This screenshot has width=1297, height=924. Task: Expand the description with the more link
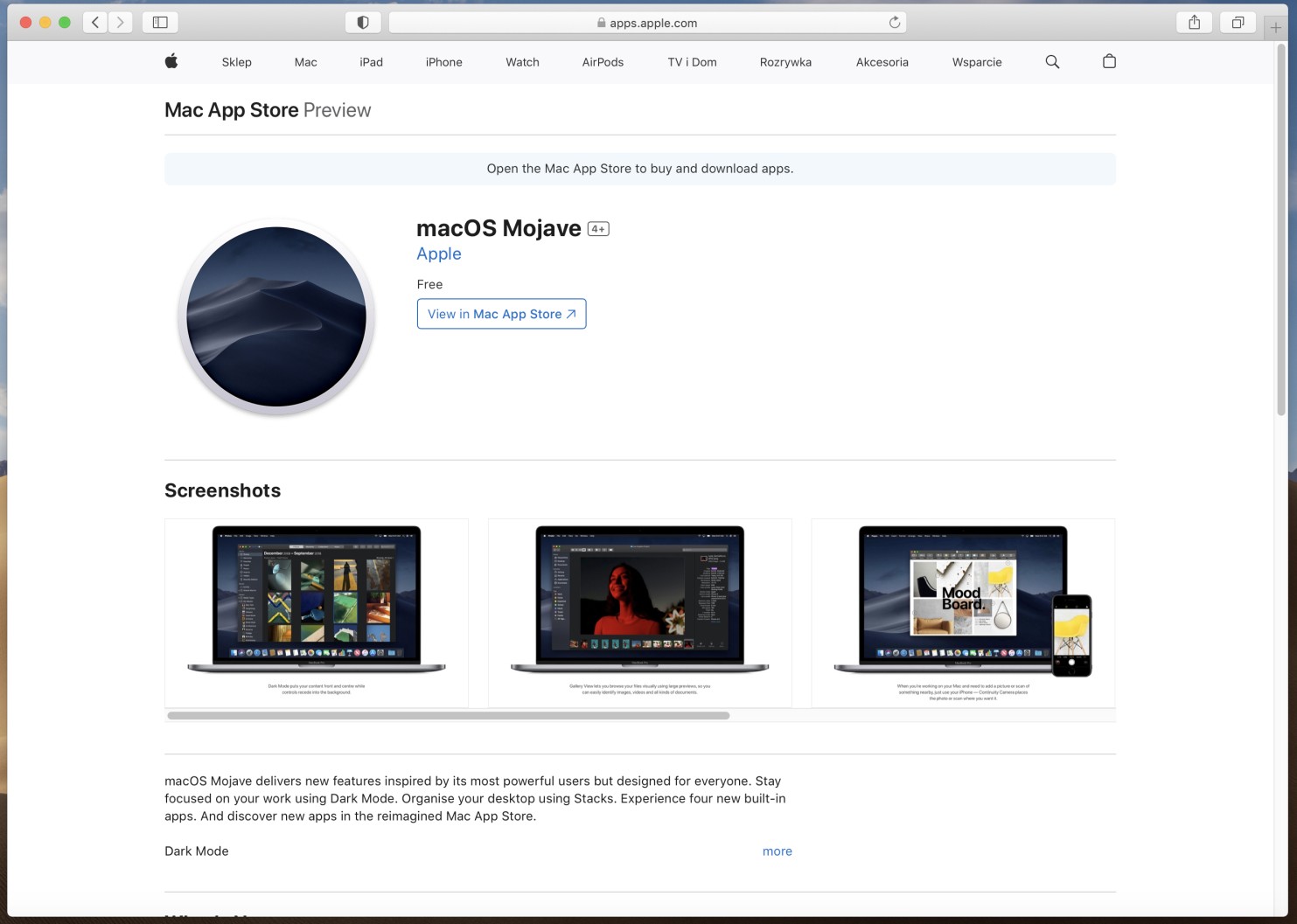tap(777, 851)
